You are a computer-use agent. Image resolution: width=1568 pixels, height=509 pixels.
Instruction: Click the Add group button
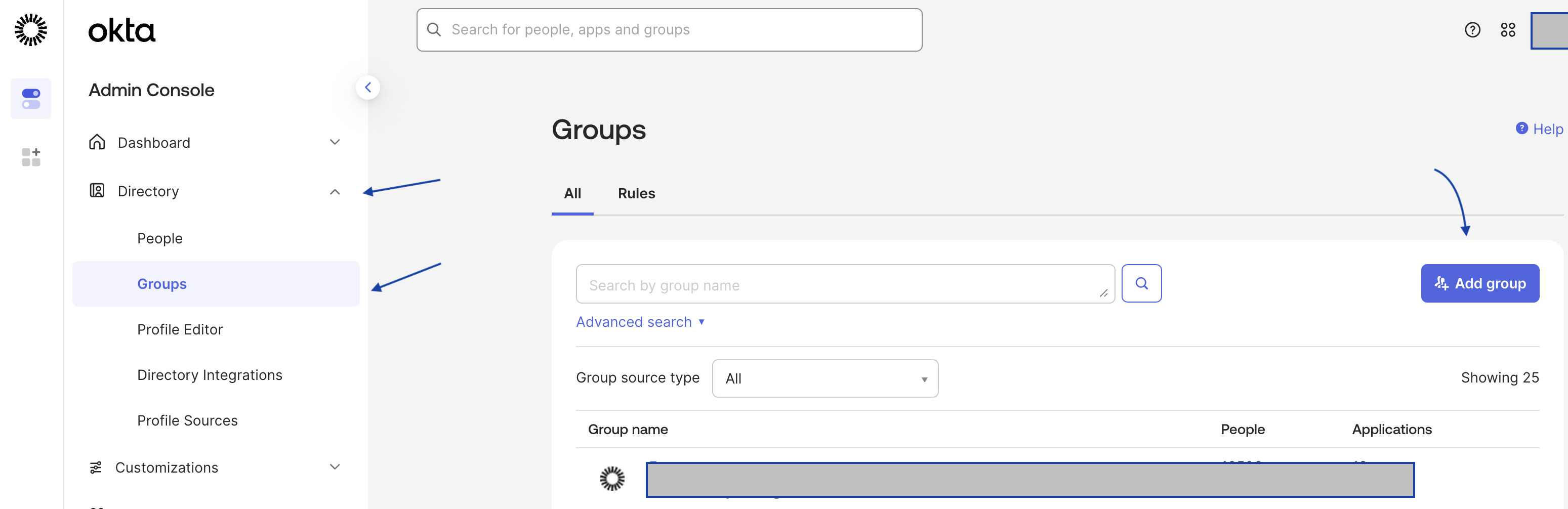[x=1479, y=283]
